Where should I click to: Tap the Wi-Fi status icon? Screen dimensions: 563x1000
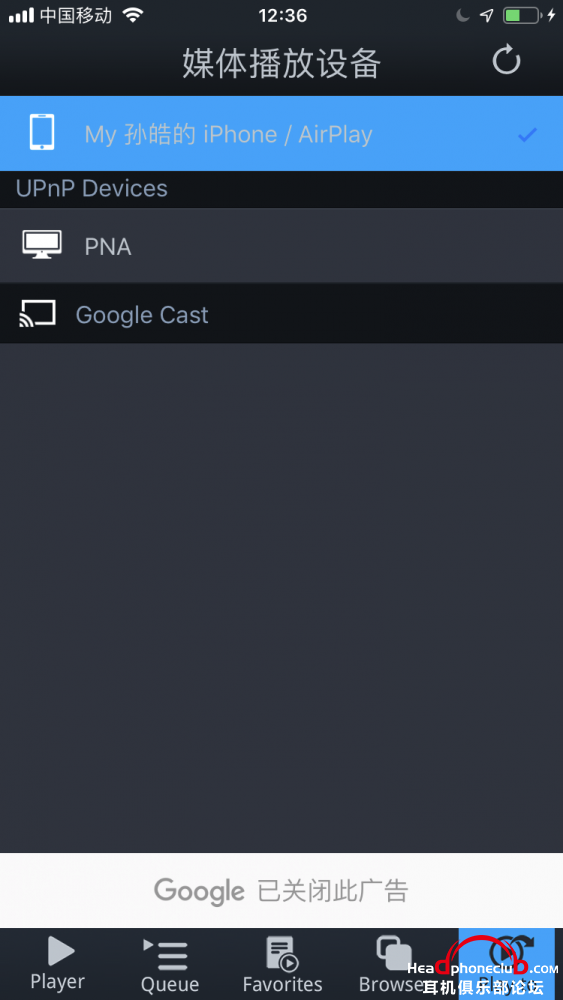click(x=133, y=15)
